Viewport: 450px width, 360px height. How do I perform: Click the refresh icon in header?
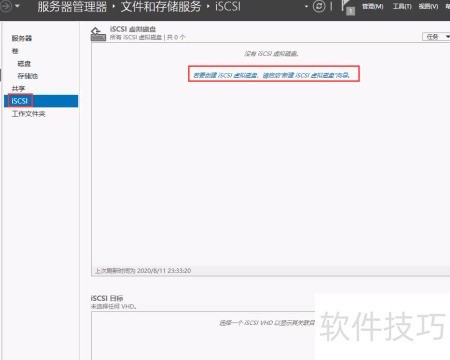pos(319,6)
